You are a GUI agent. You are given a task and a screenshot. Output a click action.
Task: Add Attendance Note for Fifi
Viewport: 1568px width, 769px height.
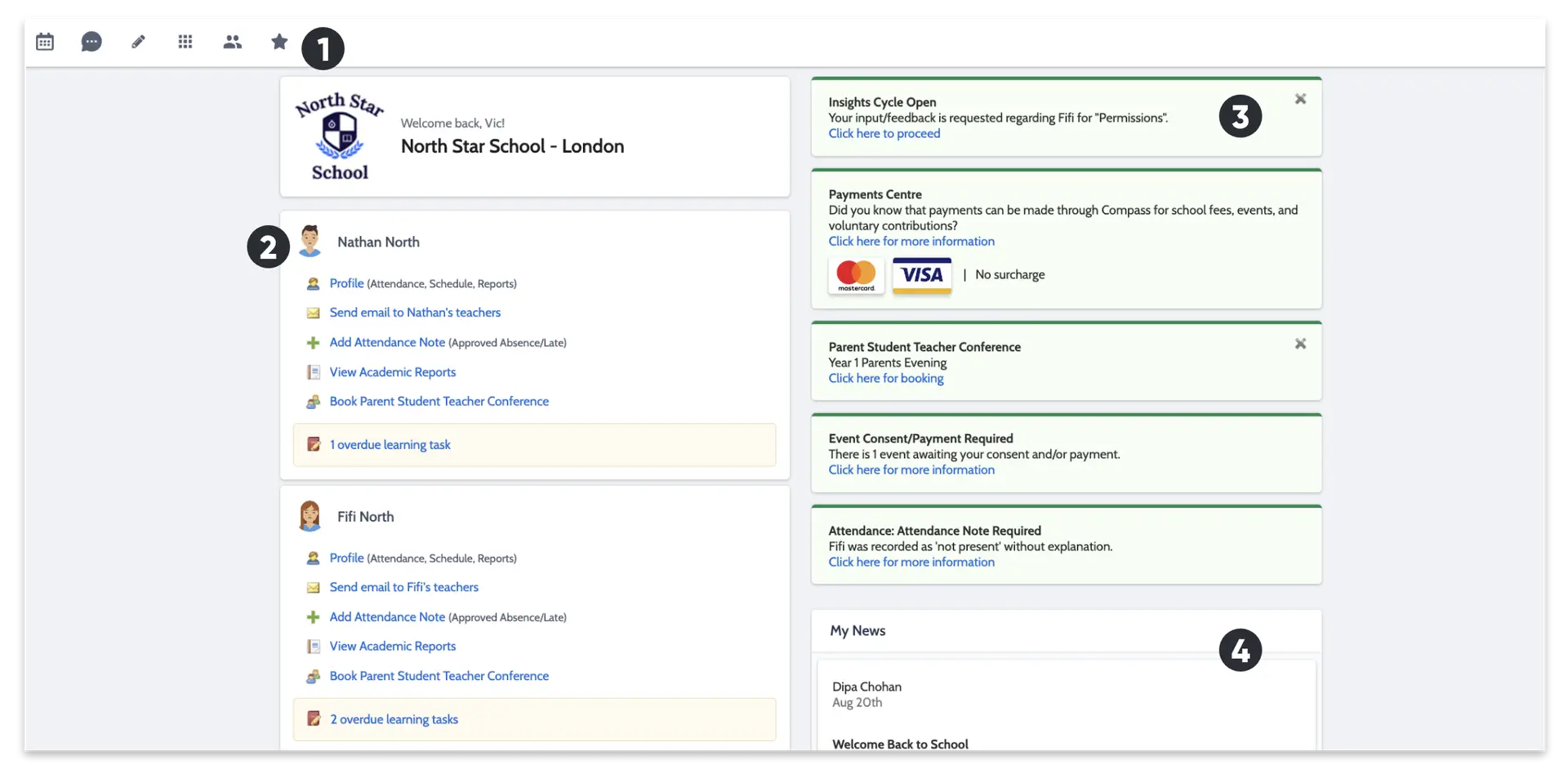(387, 617)
